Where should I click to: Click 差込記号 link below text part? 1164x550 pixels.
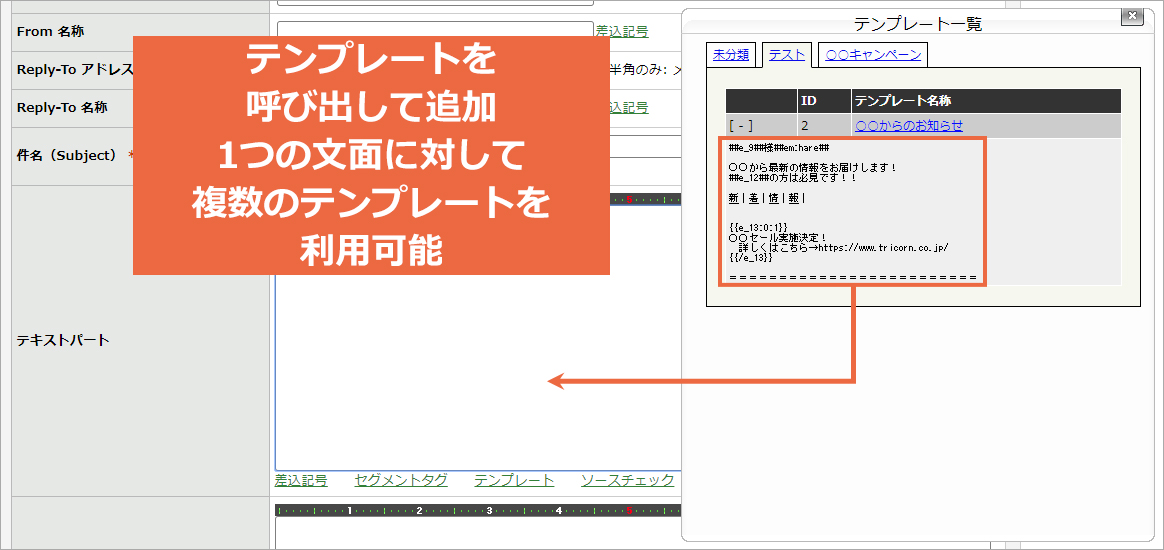click(x=301, y=480)
